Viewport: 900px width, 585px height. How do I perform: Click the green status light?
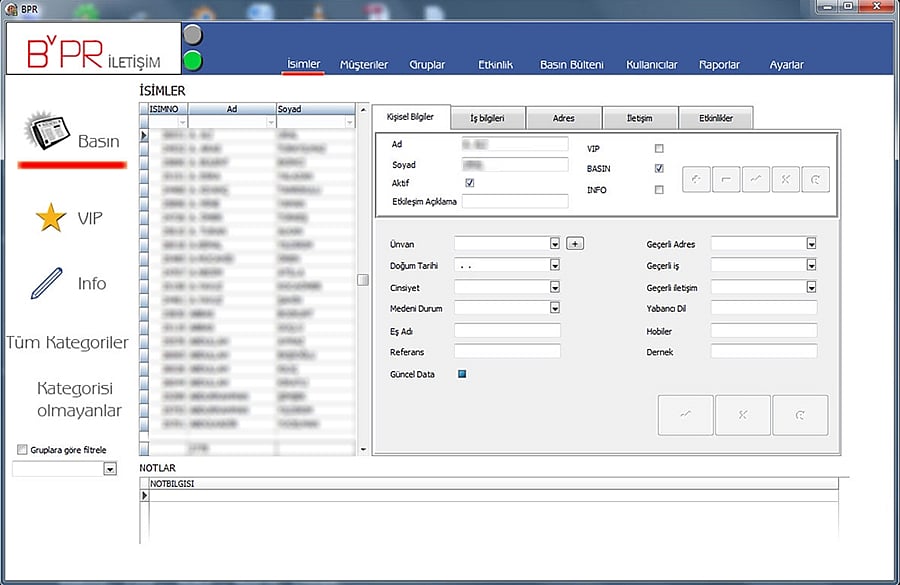click(193, 60)
